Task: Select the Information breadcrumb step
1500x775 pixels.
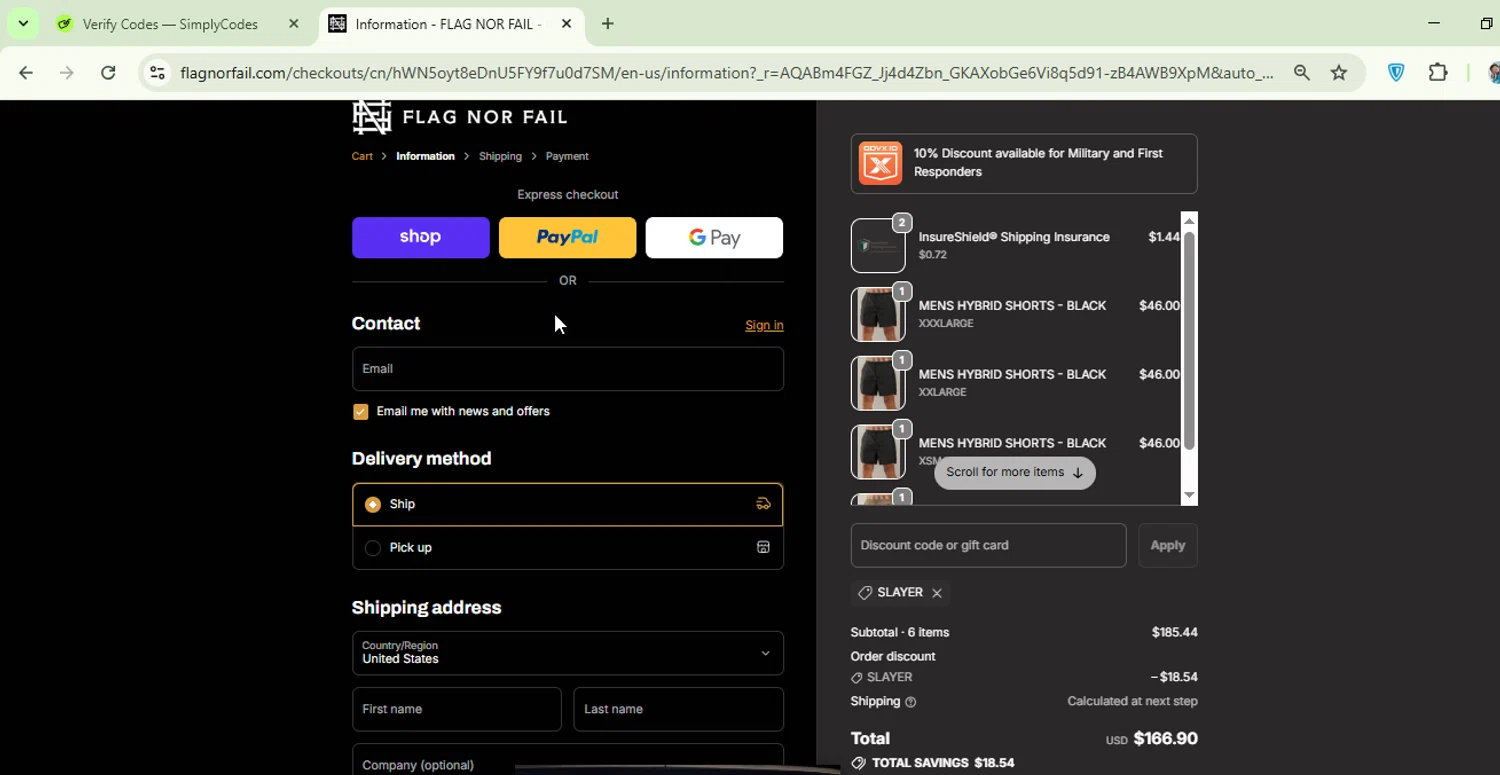Action: tap(425, 156)
